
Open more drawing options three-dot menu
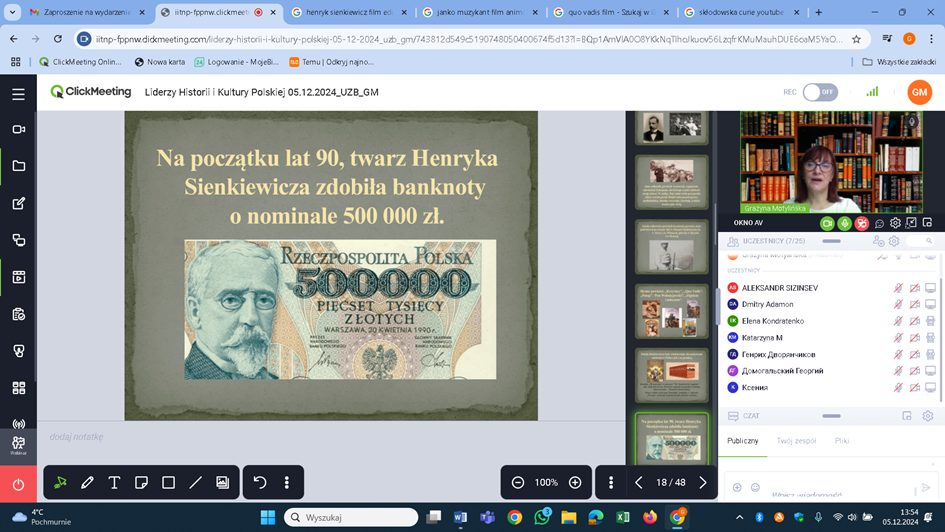tap(287, 483)
